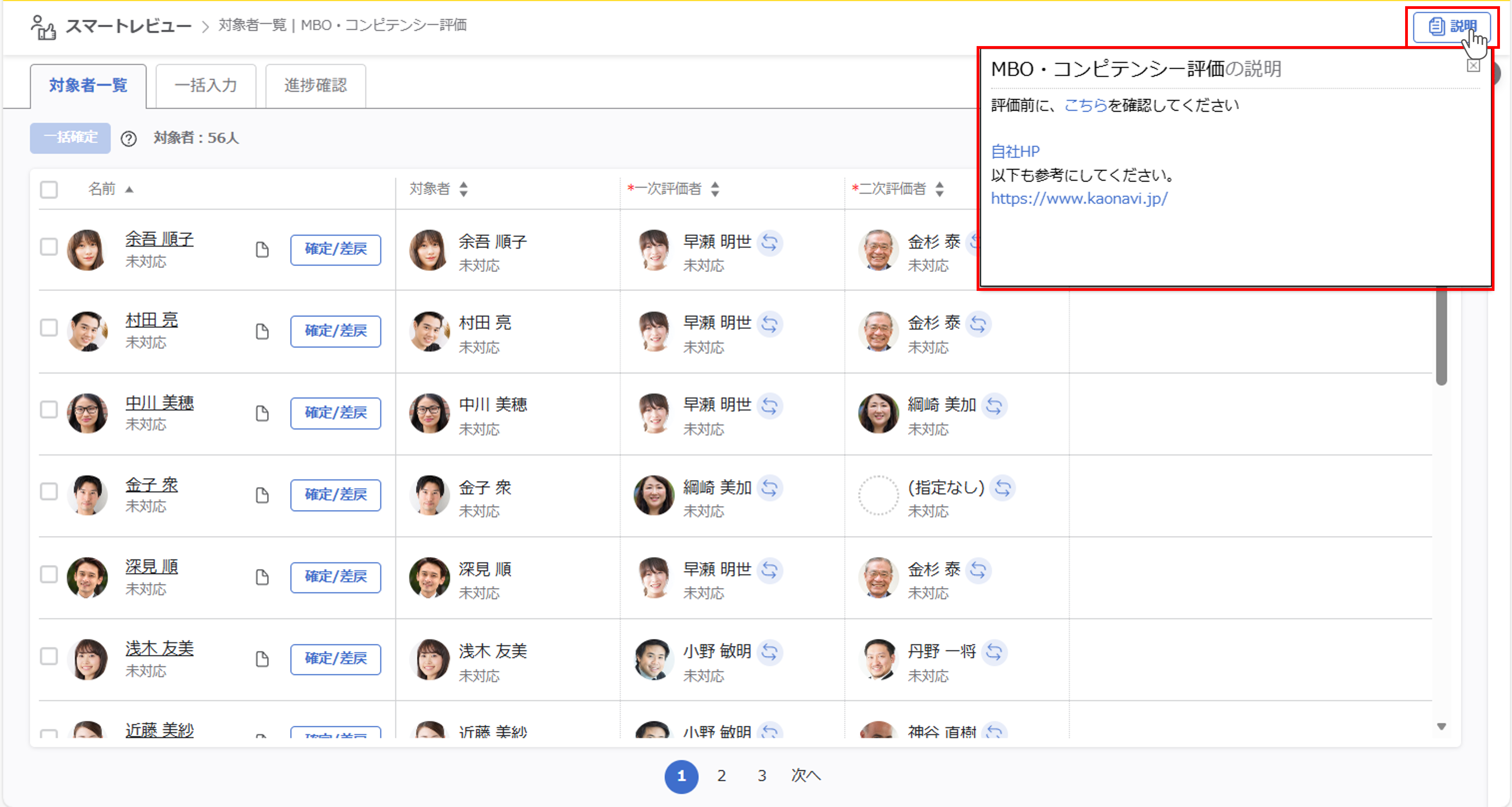Image resolution: width=1512 pixels, height=807 pixels.
Task: Swap the 一次評価者 早瀬 明世 using change icon
Action: pos(771,242)
